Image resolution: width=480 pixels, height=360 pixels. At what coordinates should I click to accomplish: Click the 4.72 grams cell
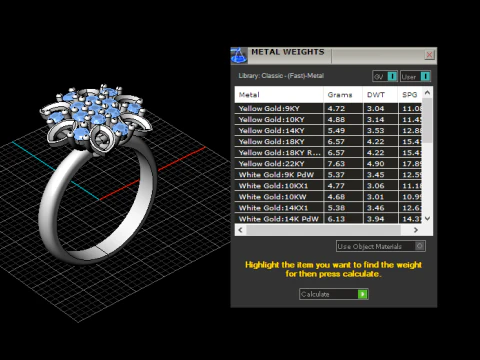coord(343,108)
